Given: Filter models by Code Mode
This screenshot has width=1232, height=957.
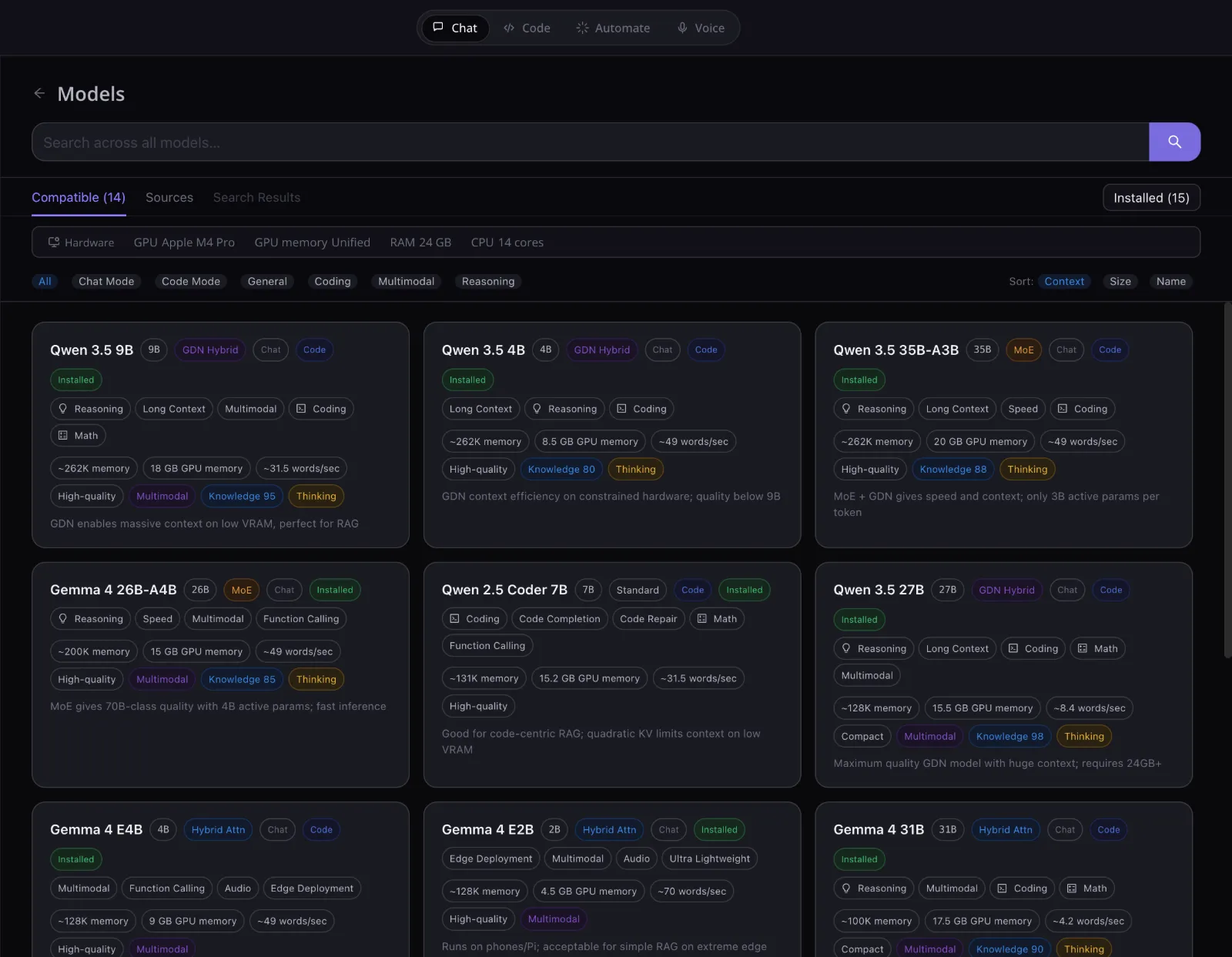Looking at the screenshot, I should 191,281.
